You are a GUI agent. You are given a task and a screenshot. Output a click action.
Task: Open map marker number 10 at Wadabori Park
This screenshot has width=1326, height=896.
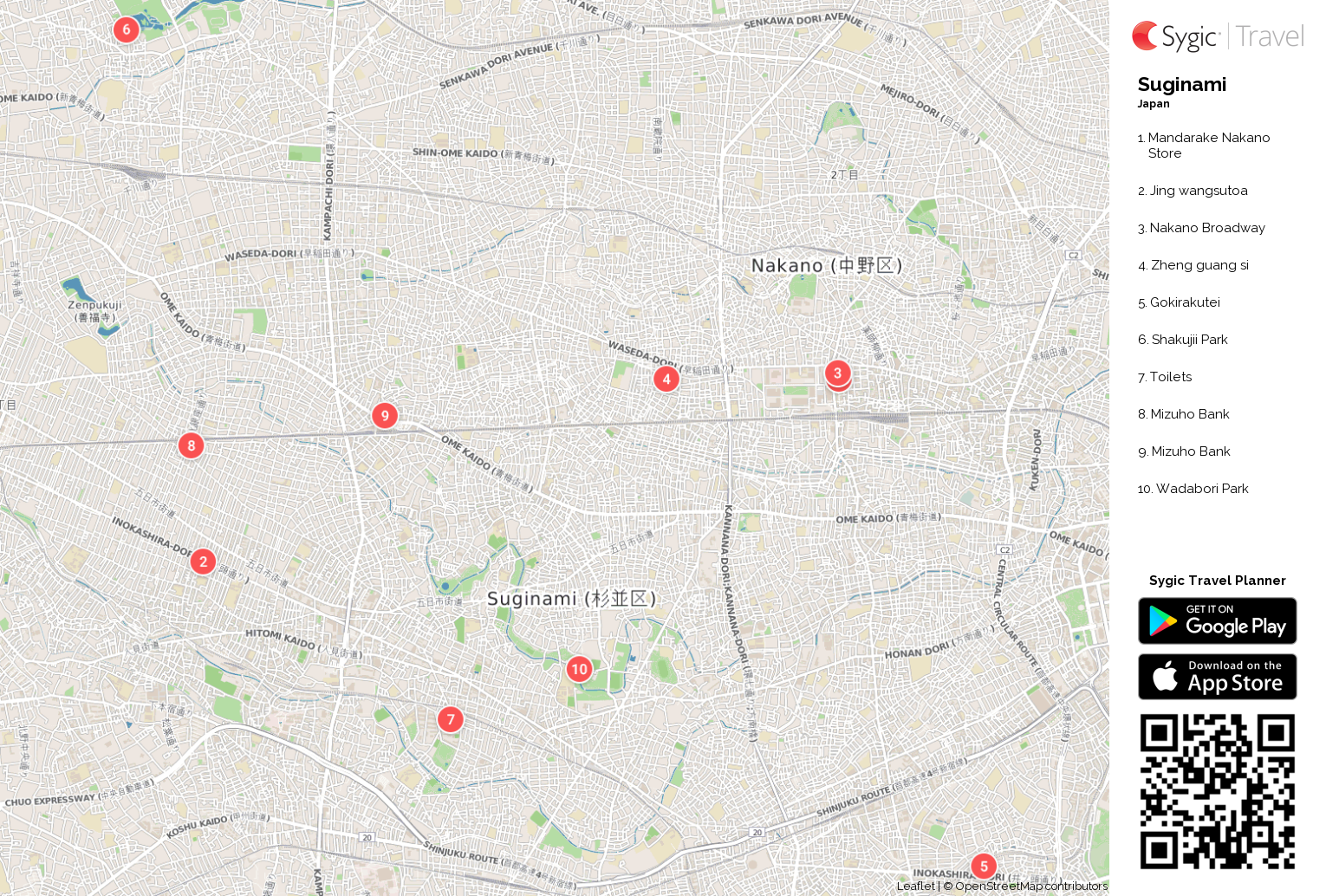pos(580,669)
